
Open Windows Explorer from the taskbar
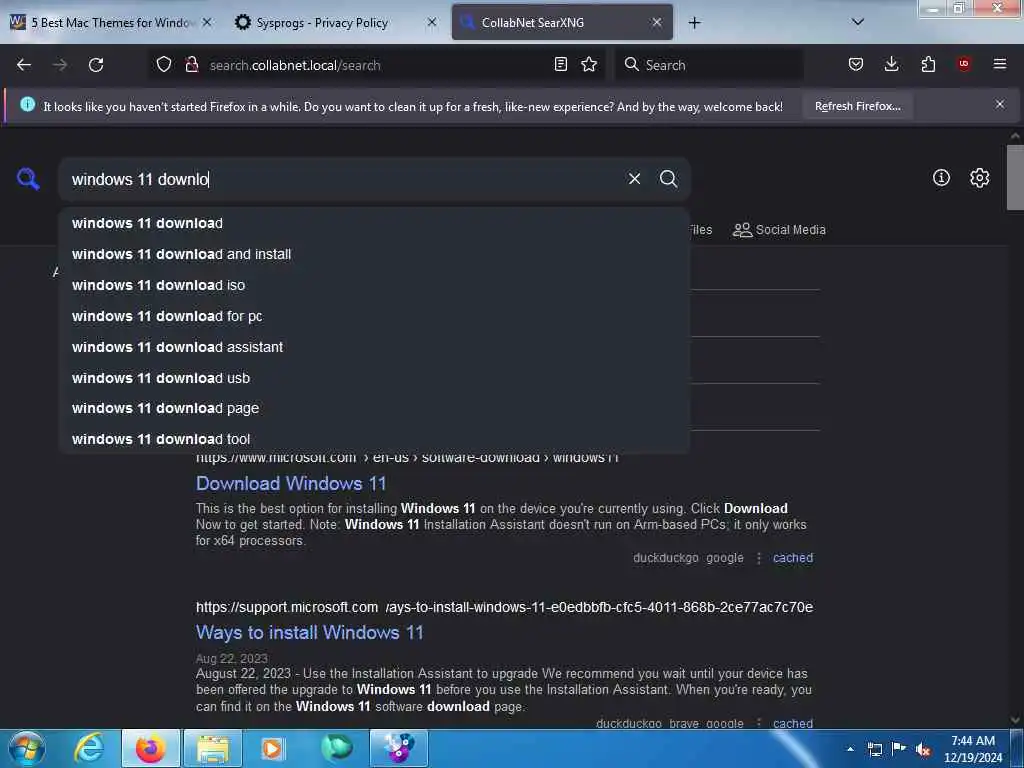pos(213,748)
